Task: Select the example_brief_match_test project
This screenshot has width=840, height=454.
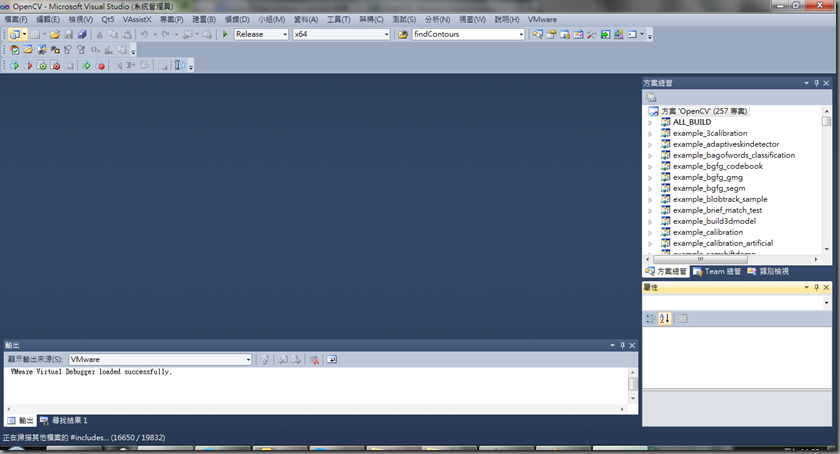Action: tap(717, 211)
